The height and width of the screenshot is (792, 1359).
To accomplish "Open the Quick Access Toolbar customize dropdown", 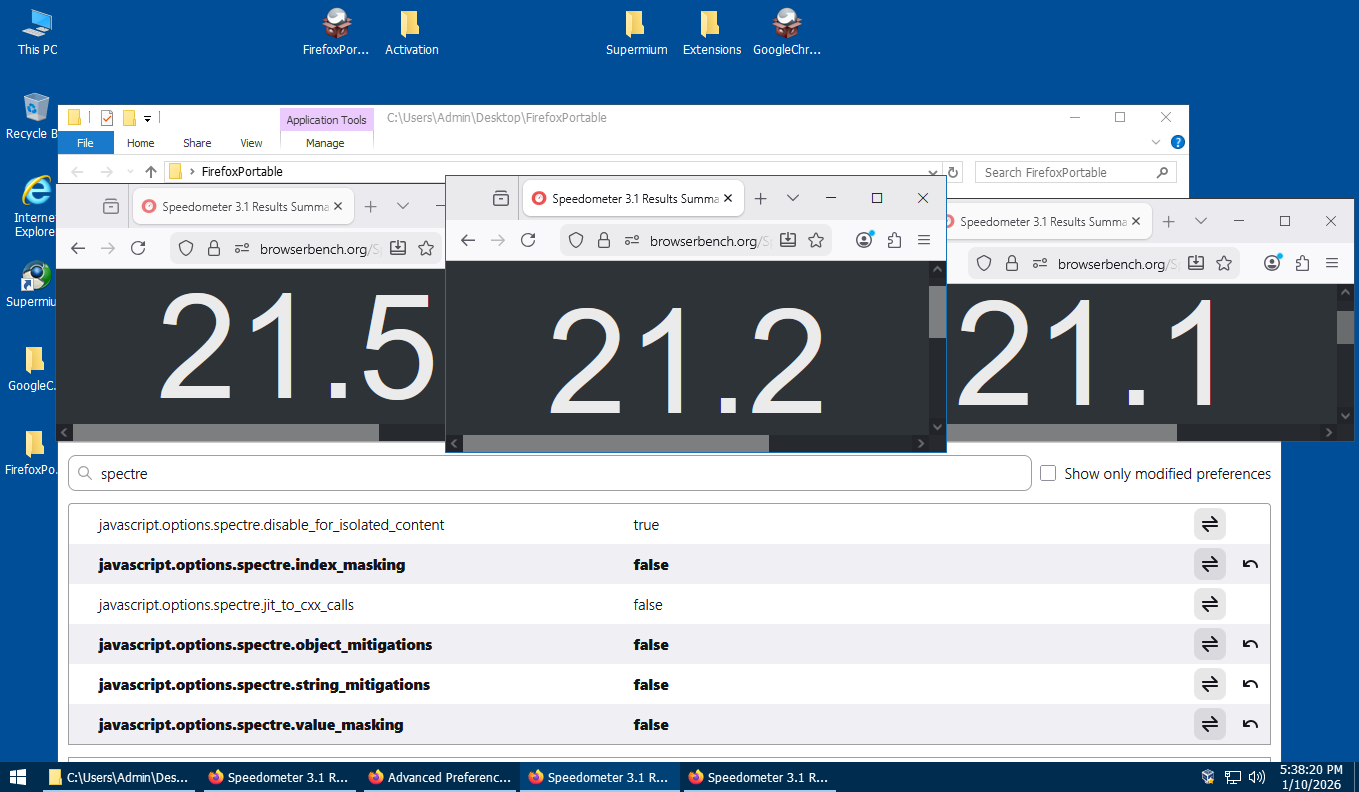I will click(x=148, y=118).
